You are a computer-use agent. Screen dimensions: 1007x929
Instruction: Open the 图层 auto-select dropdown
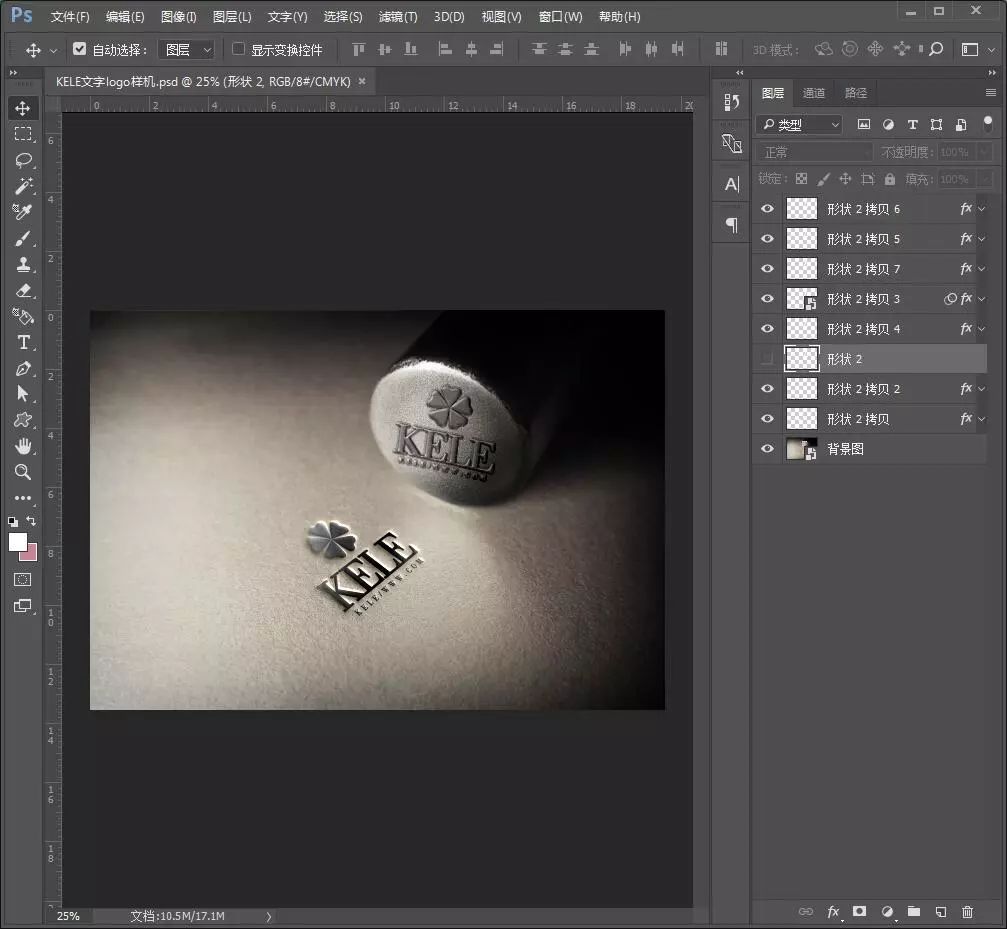pyautogui.click(x=187, y=50)
